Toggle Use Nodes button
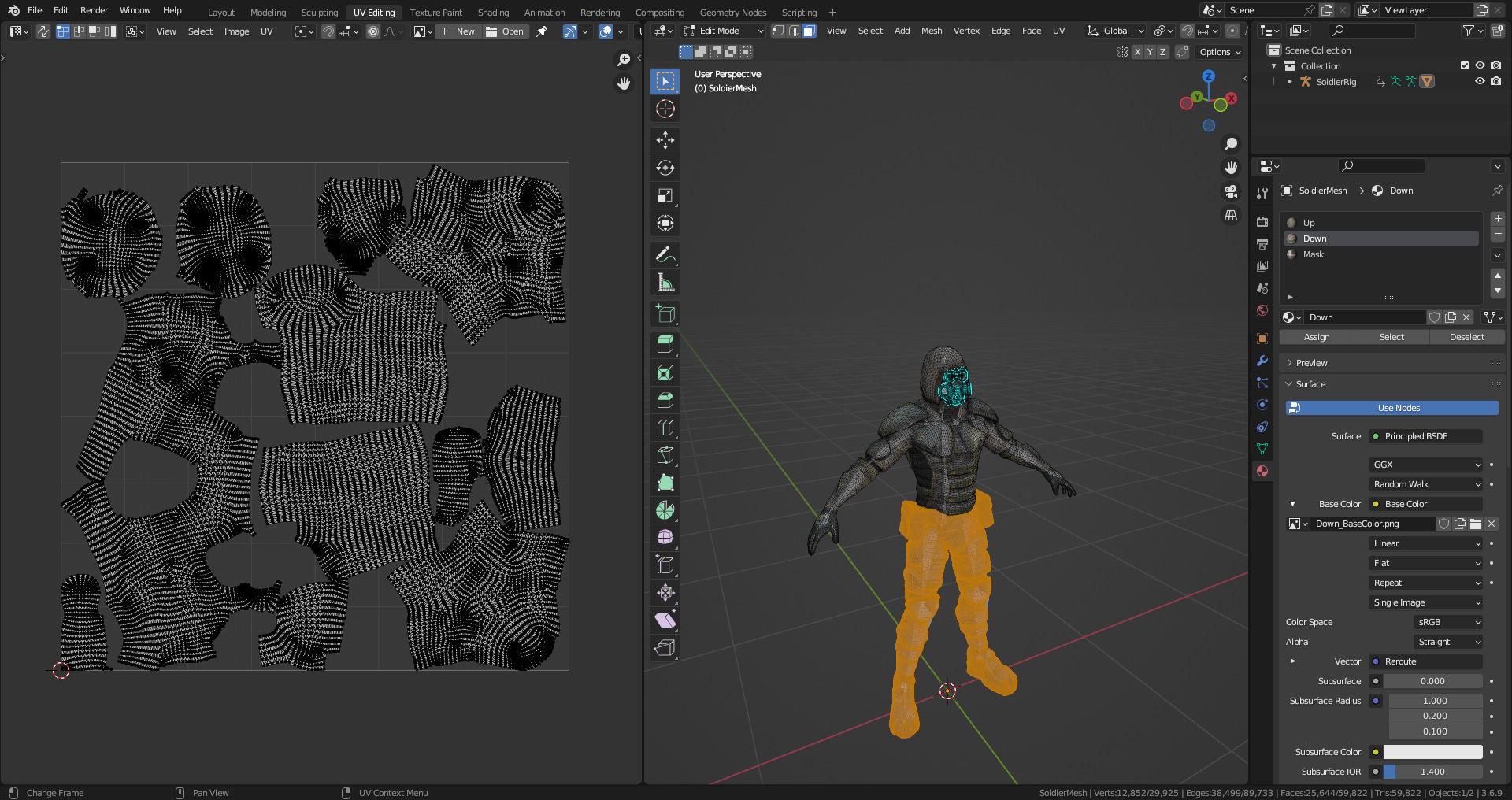This screenshot has width=1512, height=800. pyautogui.click(x=1392, y=408)
